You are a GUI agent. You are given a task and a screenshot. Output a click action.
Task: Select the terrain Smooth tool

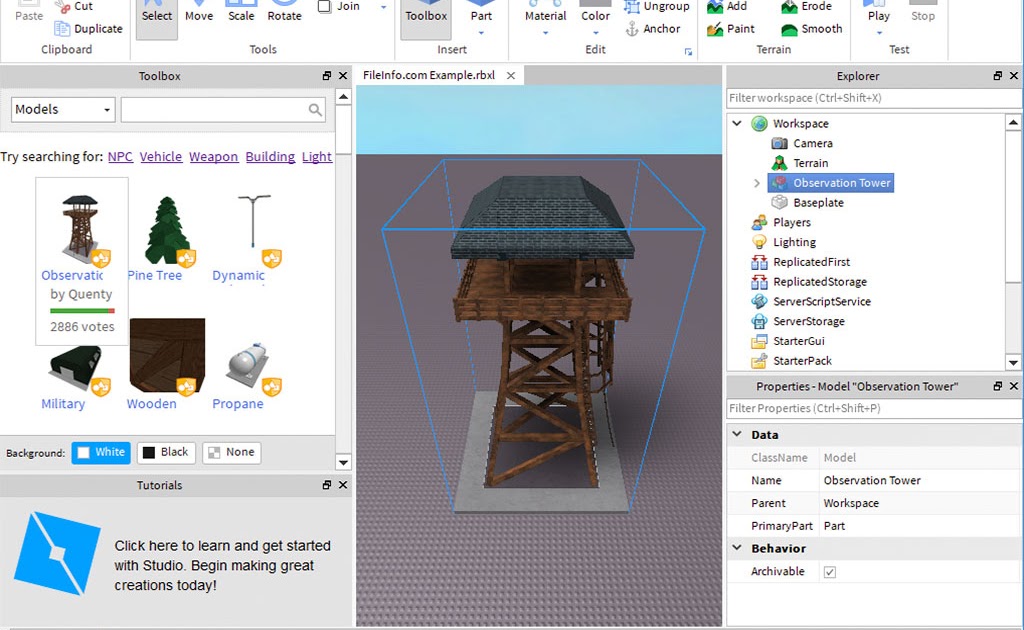point(812,29)
